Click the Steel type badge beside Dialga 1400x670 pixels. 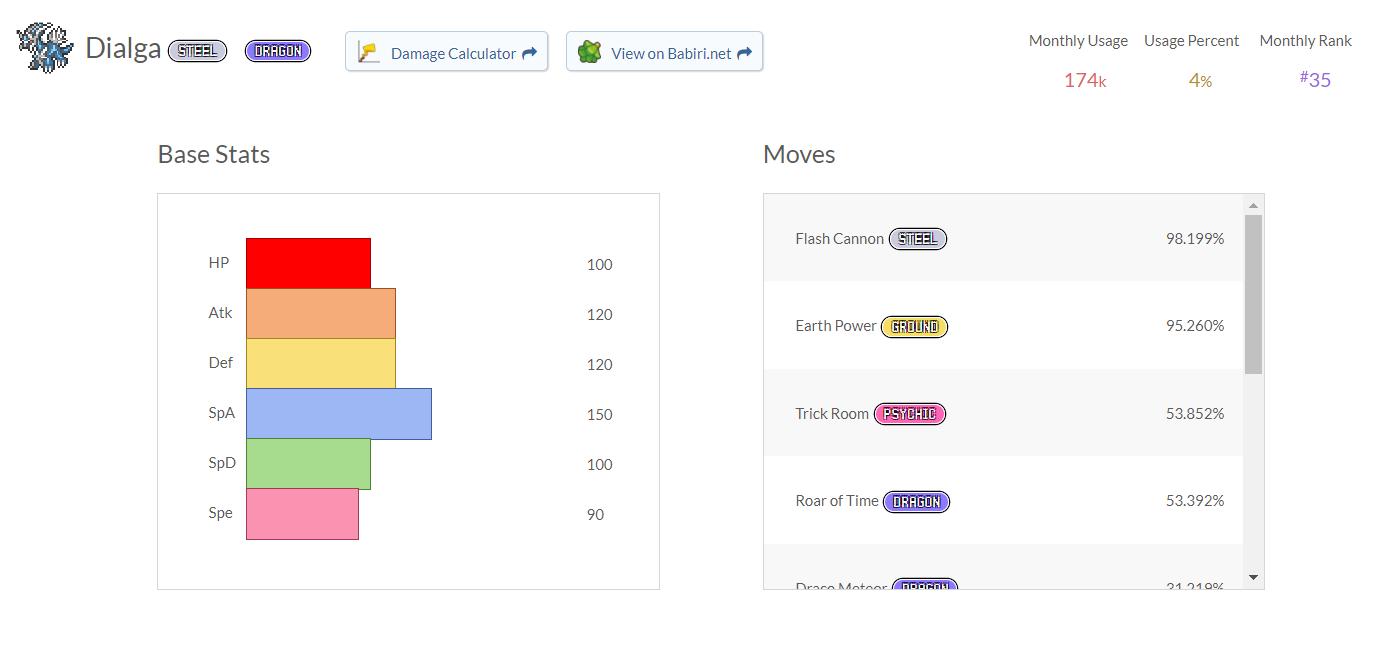click(197, 51)
